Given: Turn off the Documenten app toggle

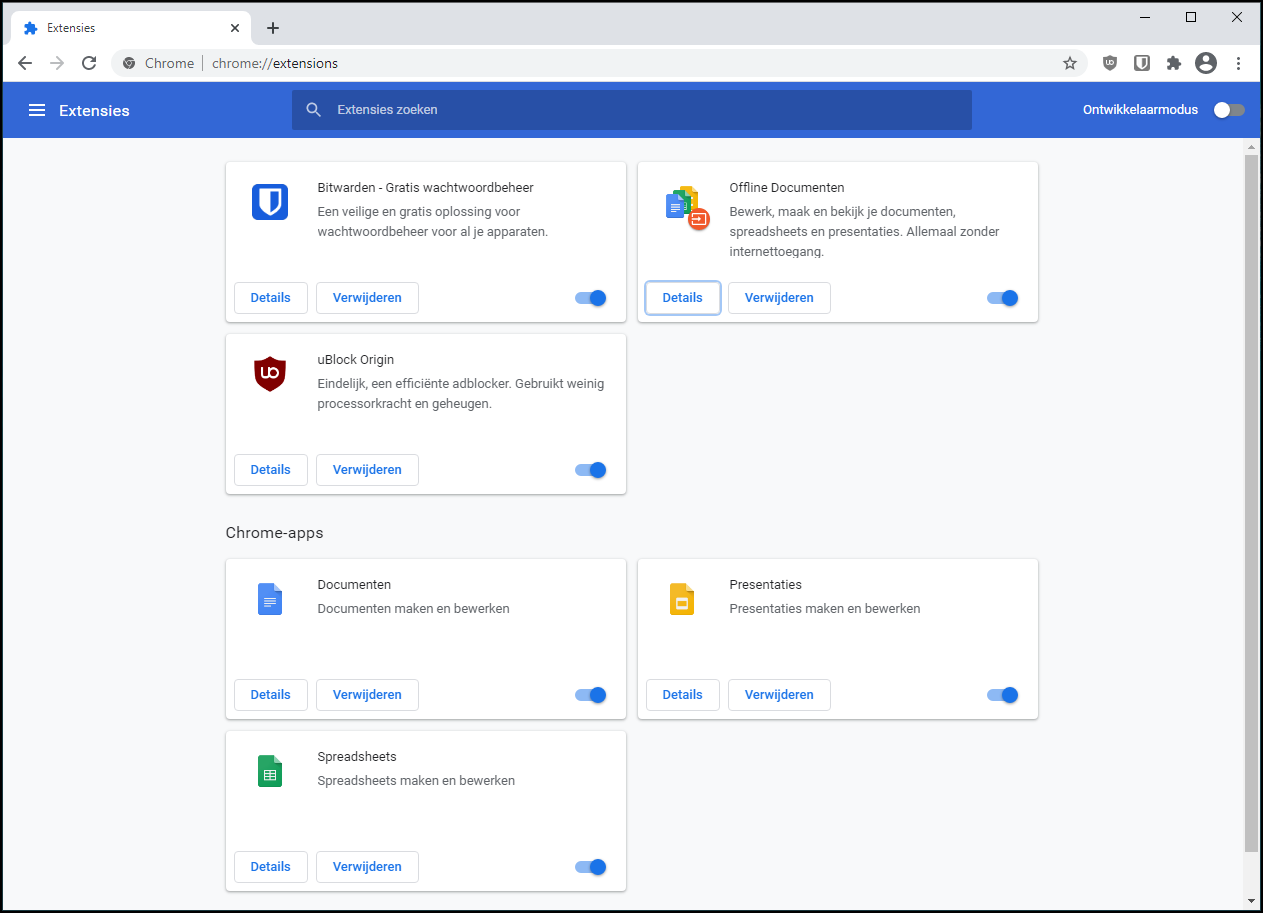Looking at the screenshot, I should (591, 695).
